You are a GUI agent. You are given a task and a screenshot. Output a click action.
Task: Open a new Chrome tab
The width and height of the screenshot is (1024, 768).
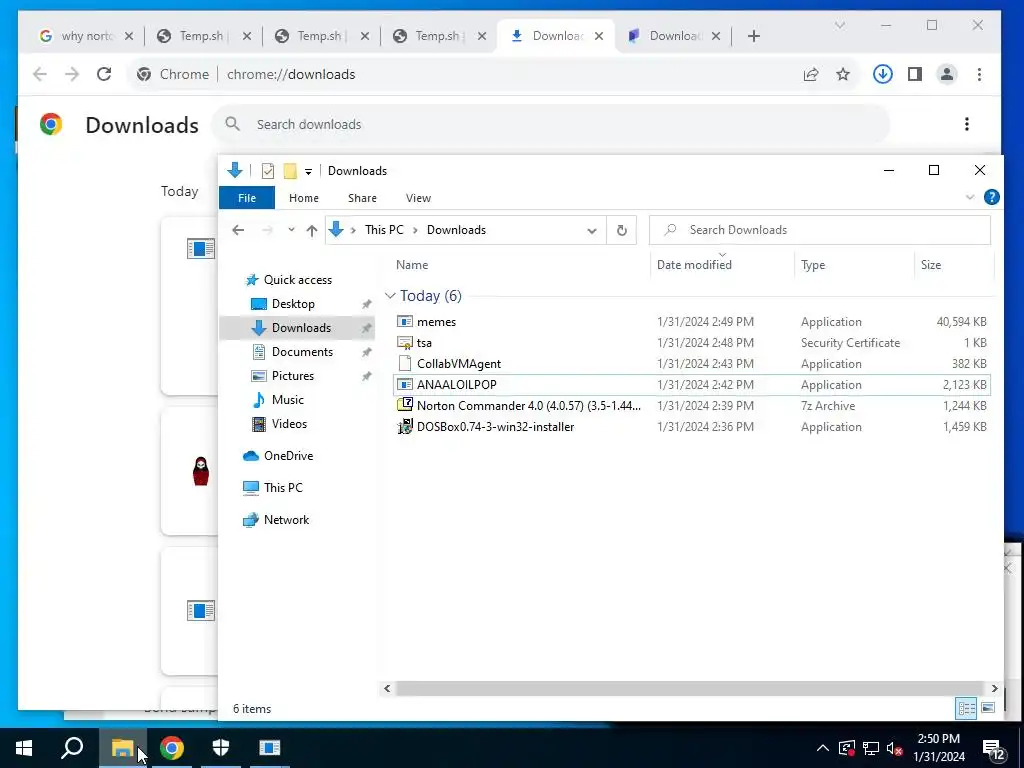coord(754,36)
